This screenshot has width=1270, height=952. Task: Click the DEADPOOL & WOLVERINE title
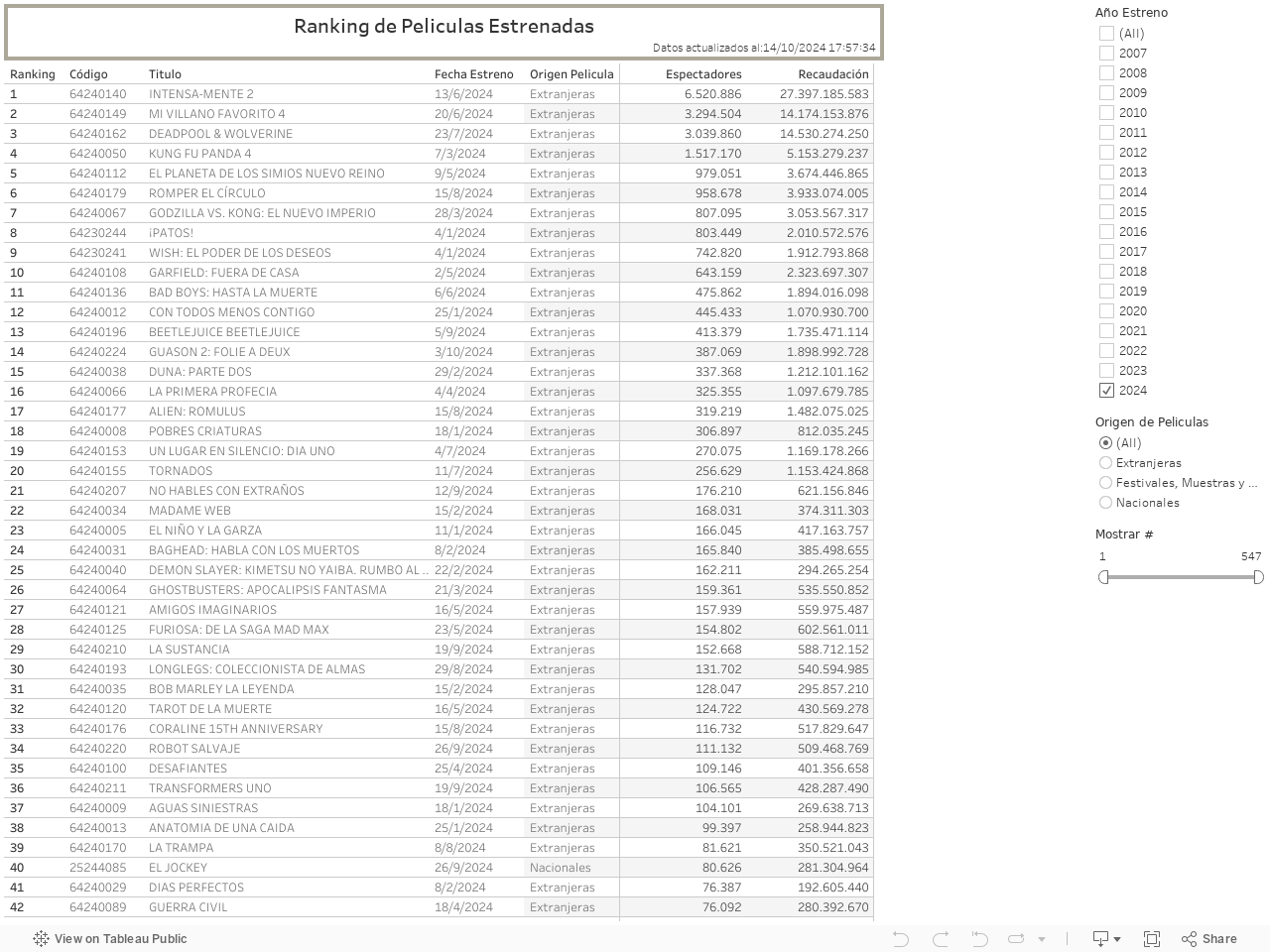[x=220, y=134]
